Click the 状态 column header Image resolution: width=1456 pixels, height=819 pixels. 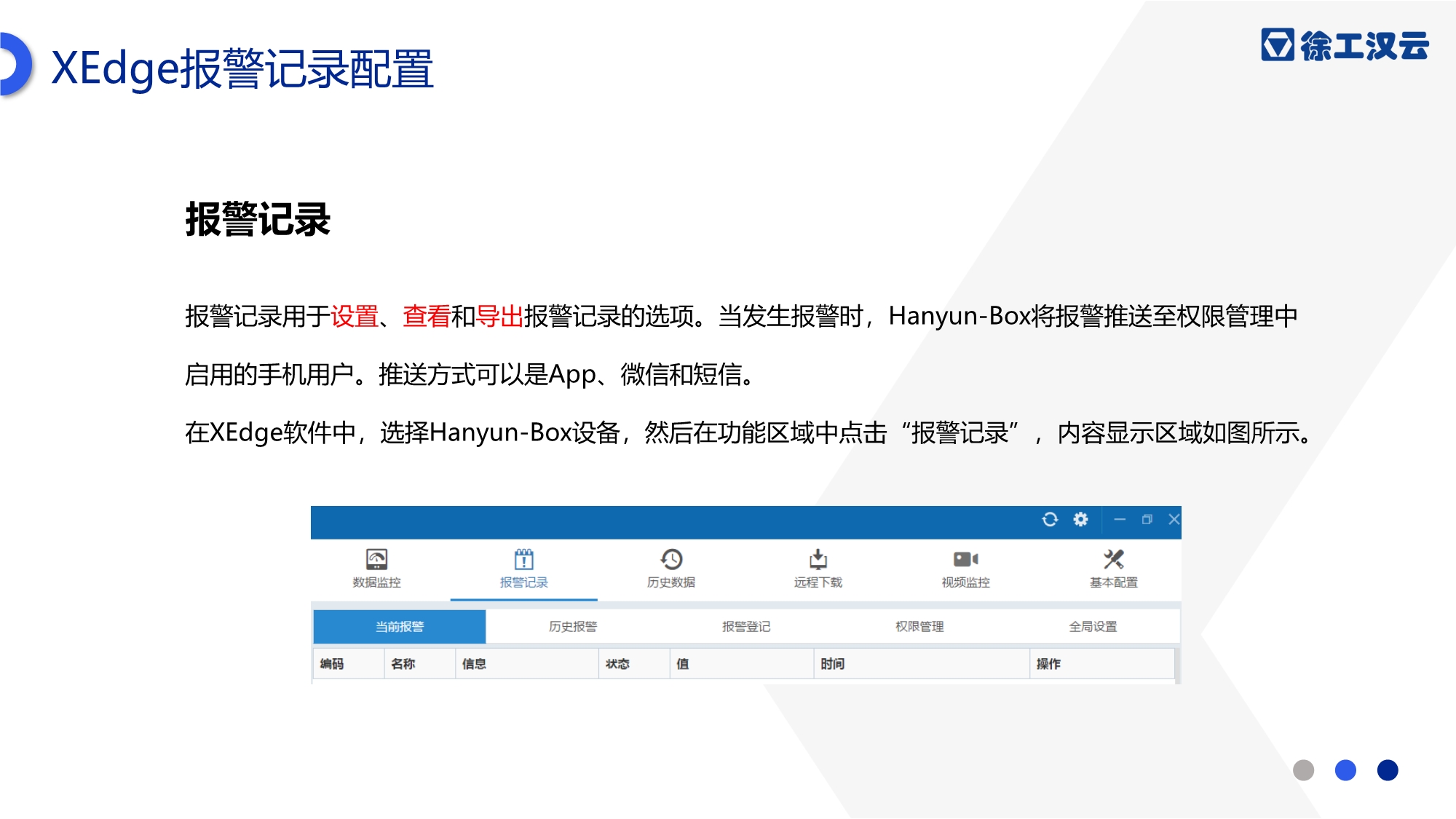coord(617,664)
